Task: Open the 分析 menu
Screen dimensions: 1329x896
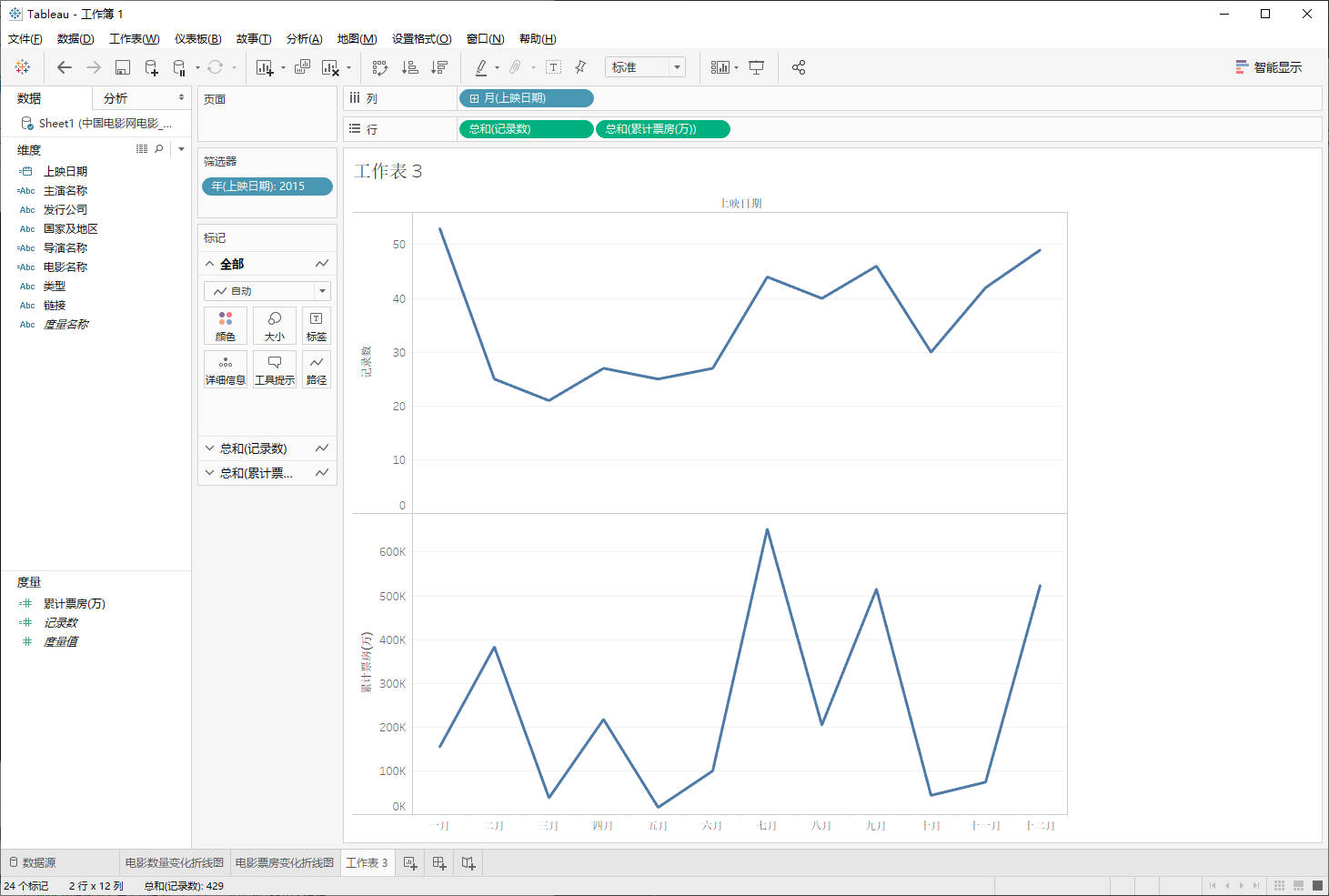Action: coord(305,39)
